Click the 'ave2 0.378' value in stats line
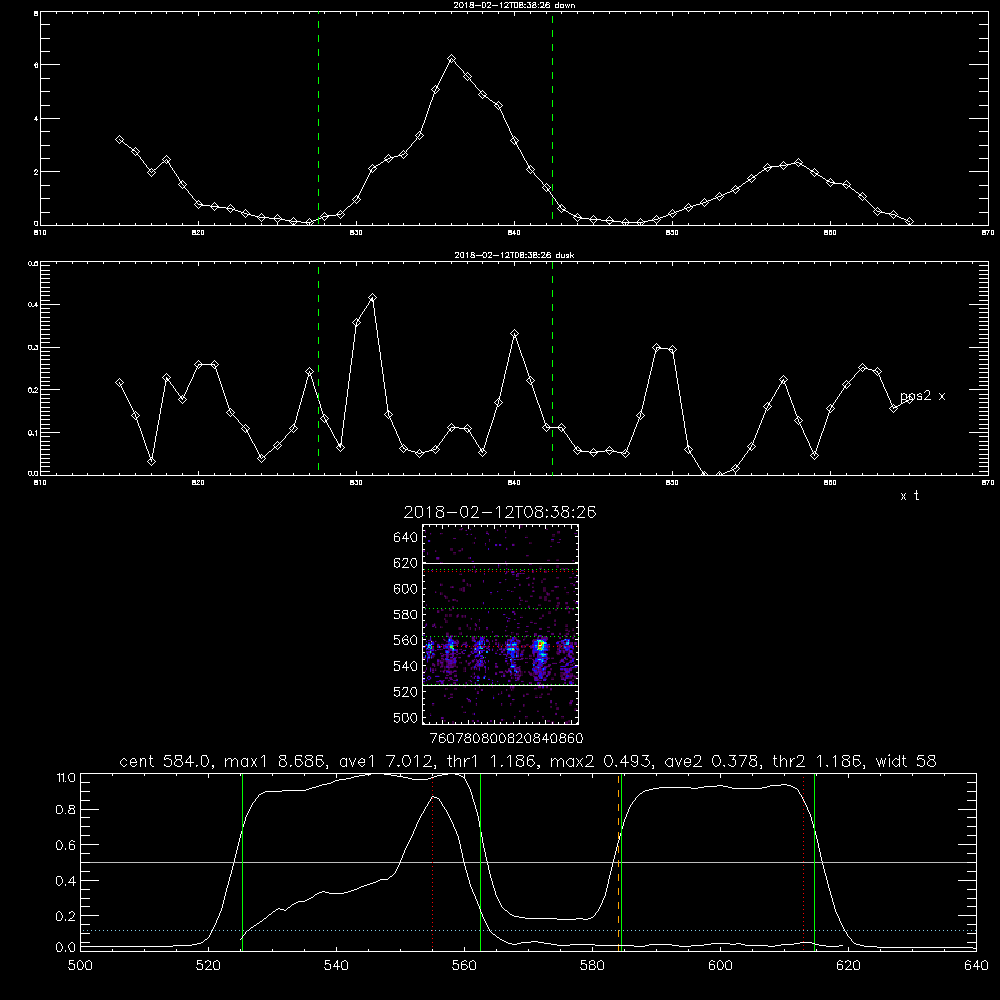The width and height of the screenshot is (1000, 1000). [712, 761]
